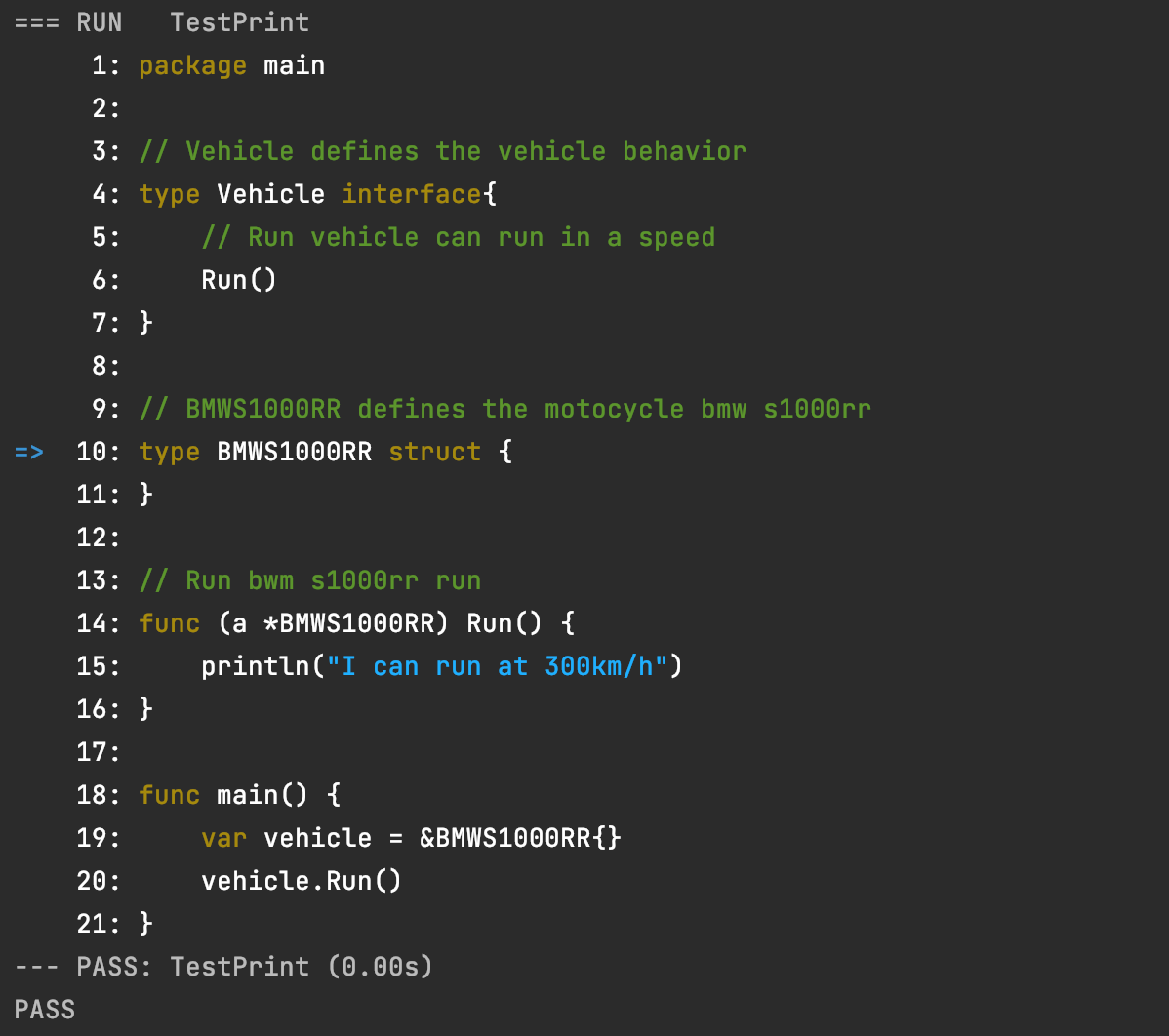Viewport: 1169px width, 1036px height.
Task: Click &BMWS1000RR{} on line 19
Action: click(520, 839)
